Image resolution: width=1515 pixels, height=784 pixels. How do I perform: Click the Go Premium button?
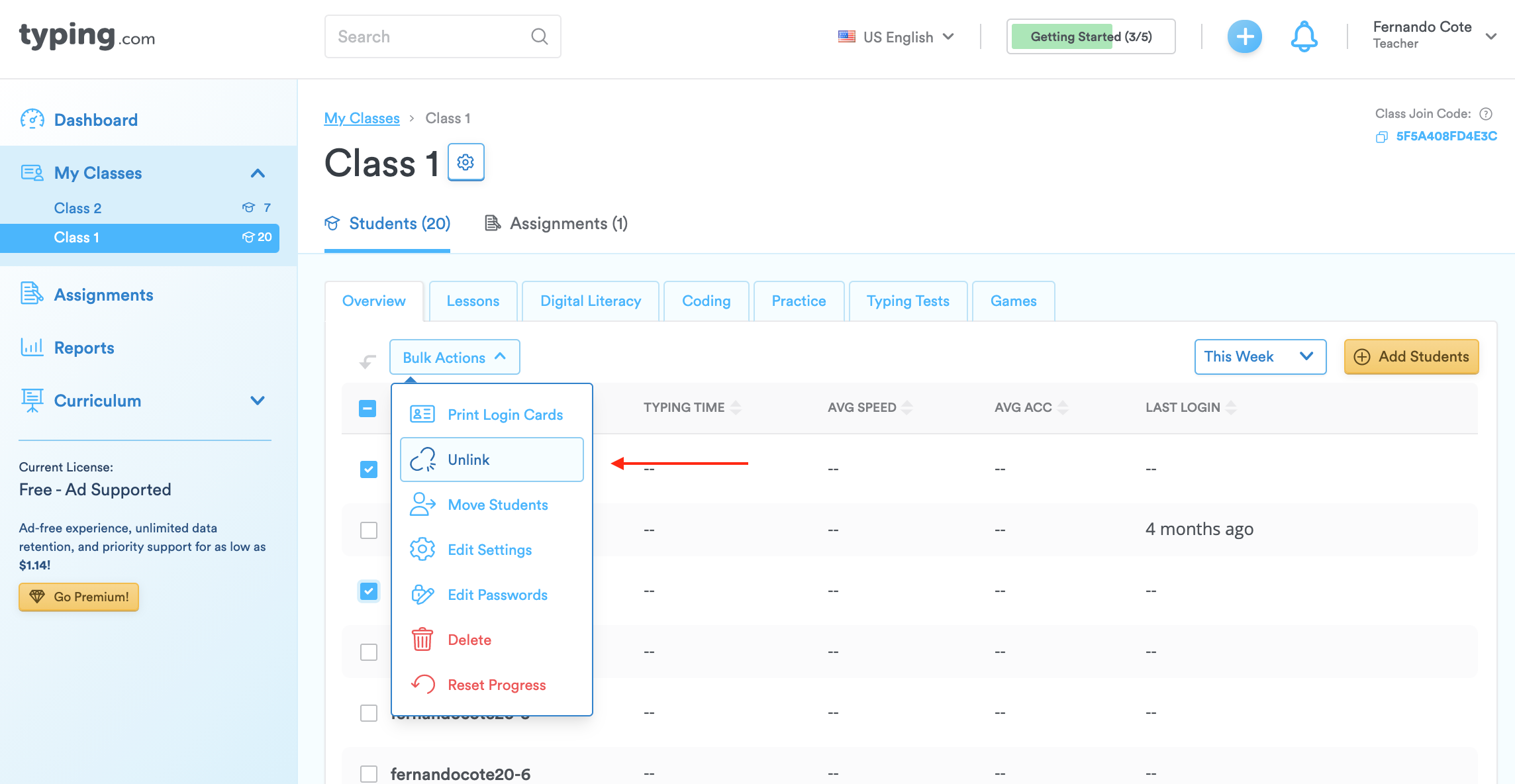[x=78, y=597]
